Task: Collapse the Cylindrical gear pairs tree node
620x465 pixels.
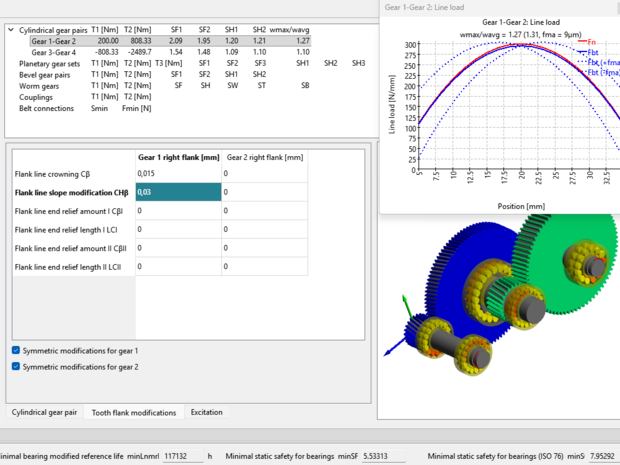Action: click(11, 30)
